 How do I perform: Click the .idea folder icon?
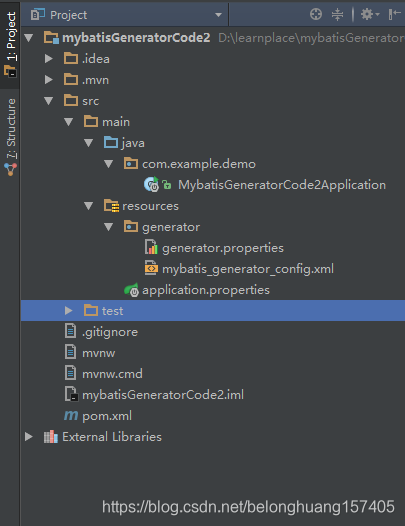point(71,58)
